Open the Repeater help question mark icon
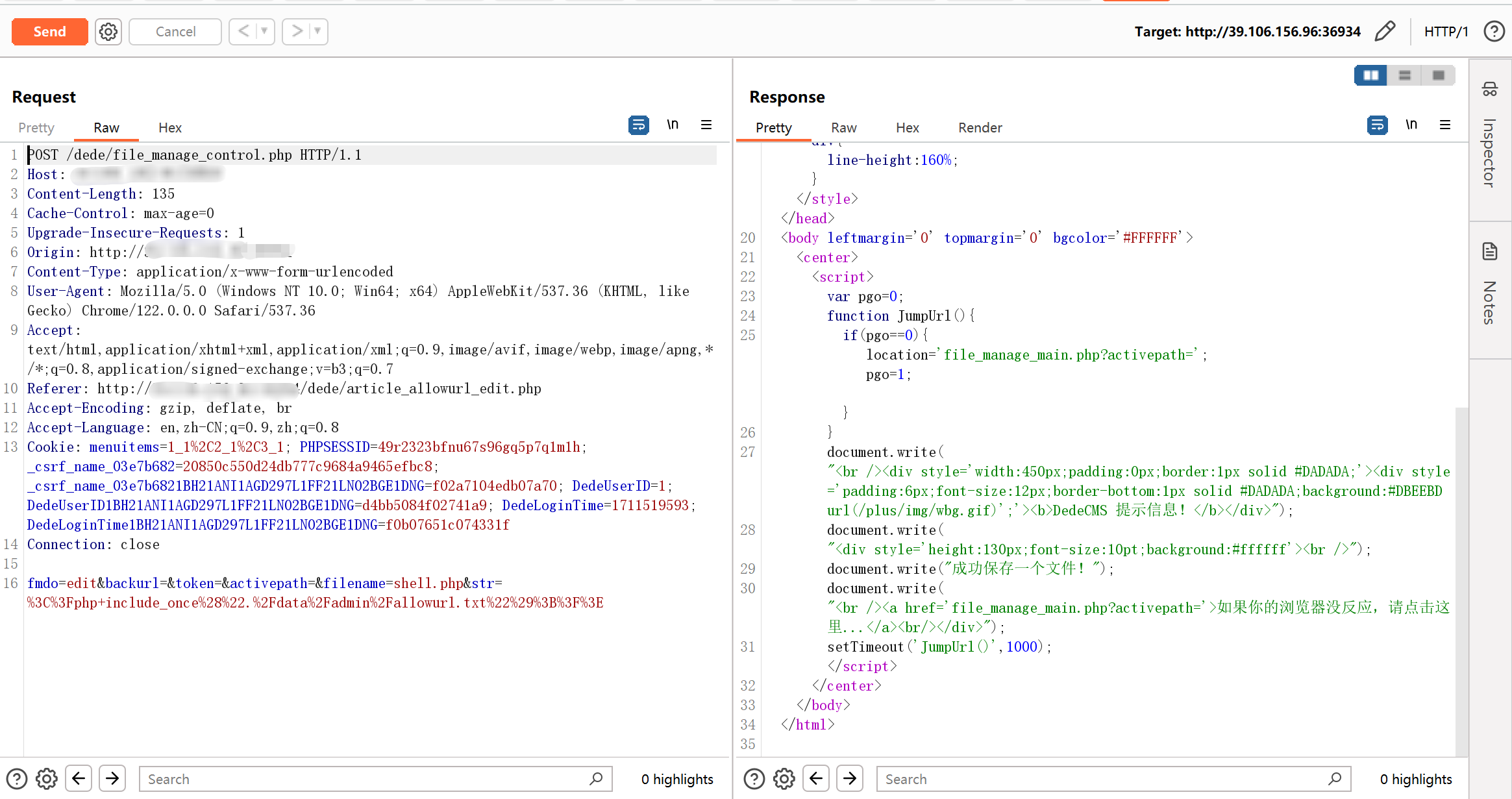 [1494, 31]
